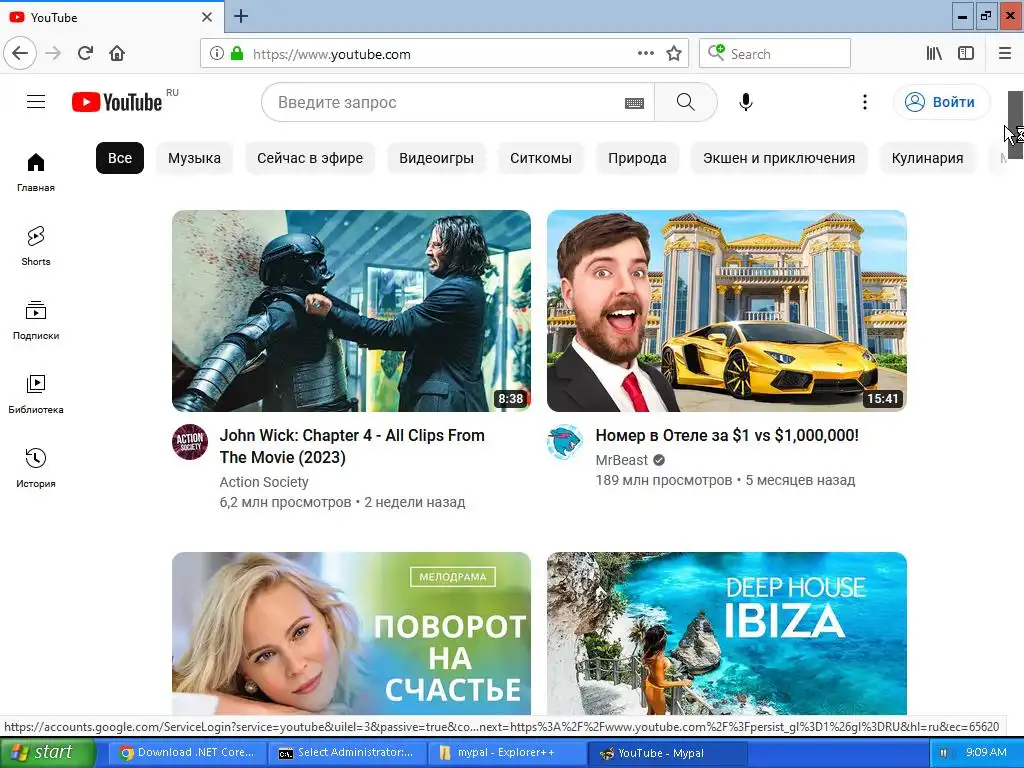Go back with the browser back arrow
The width and height of the screenshot is (1024, 768).
tap(20, 53)
